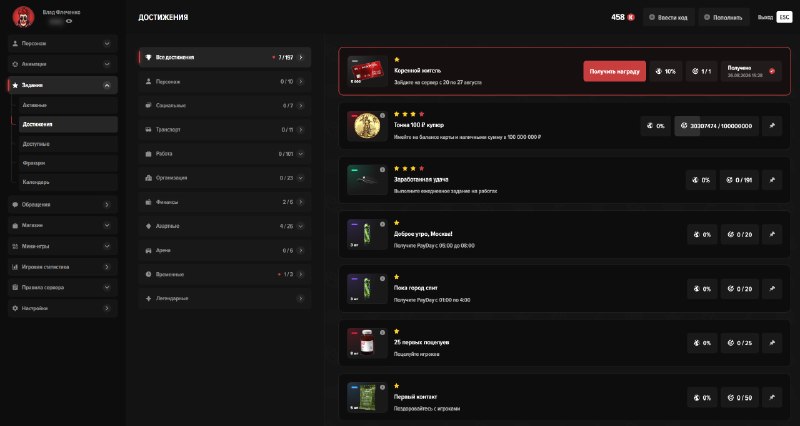Select the Азартные achievements category
Image resolution: width=800 pixels, height=426 pixels.
pos(224,226)
